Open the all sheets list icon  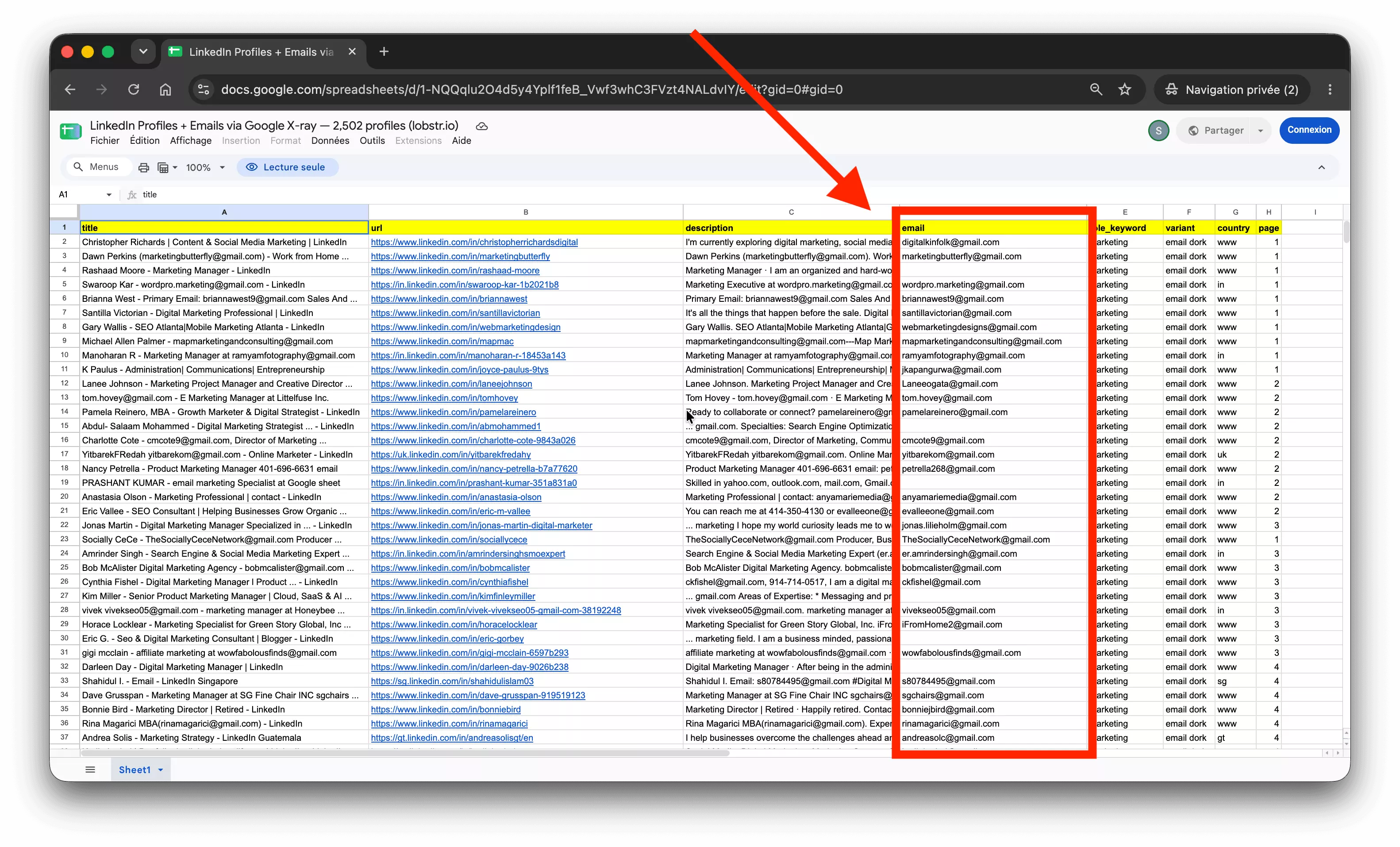tap(90, 770)
